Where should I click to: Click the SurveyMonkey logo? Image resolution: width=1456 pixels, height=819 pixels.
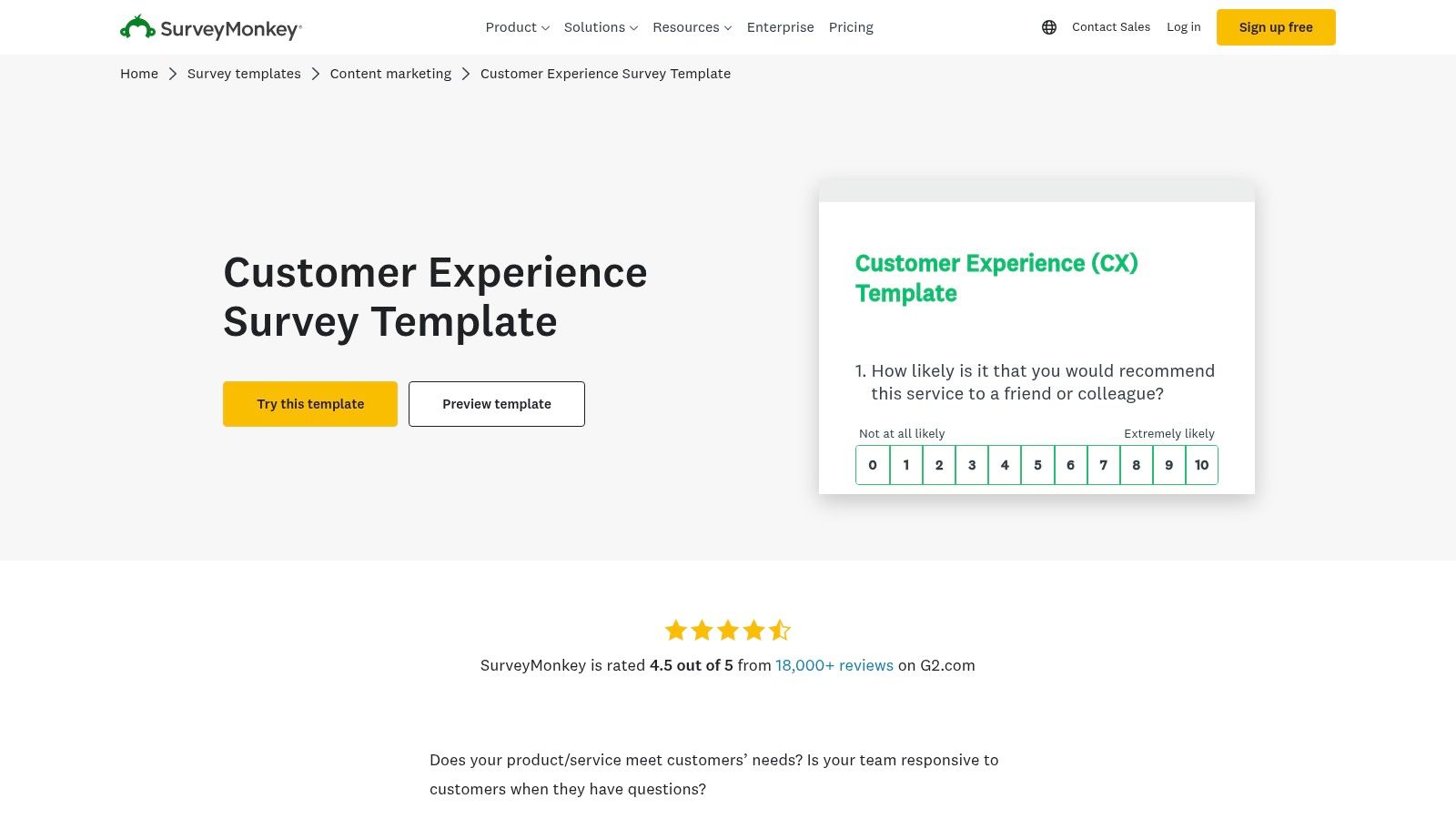pyautogui.click(x=209, y=27)
